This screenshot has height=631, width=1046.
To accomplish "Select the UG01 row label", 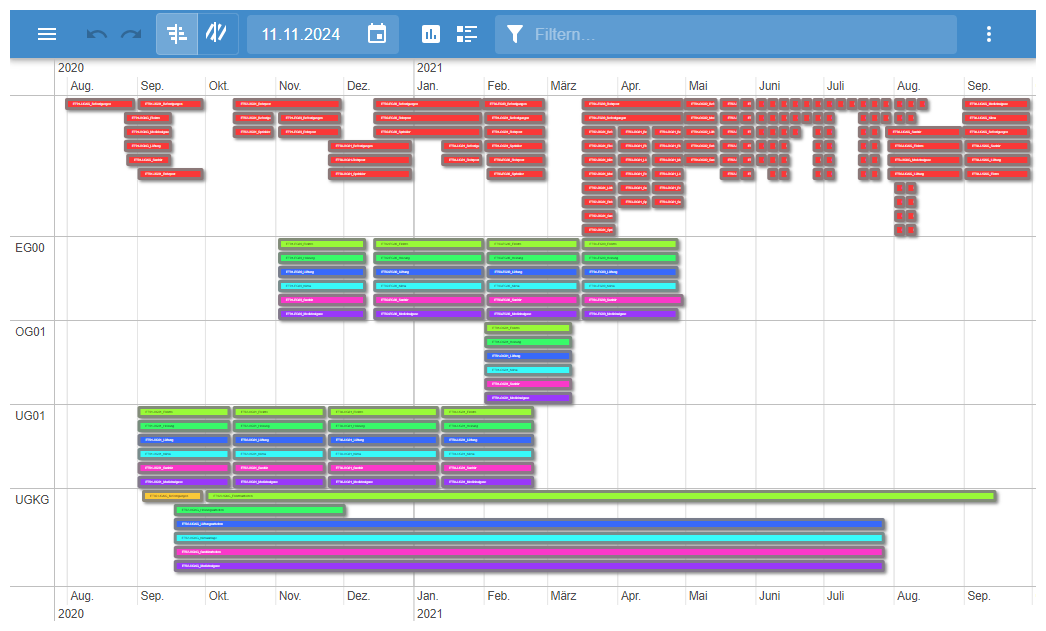I will [x=30, y=416].
